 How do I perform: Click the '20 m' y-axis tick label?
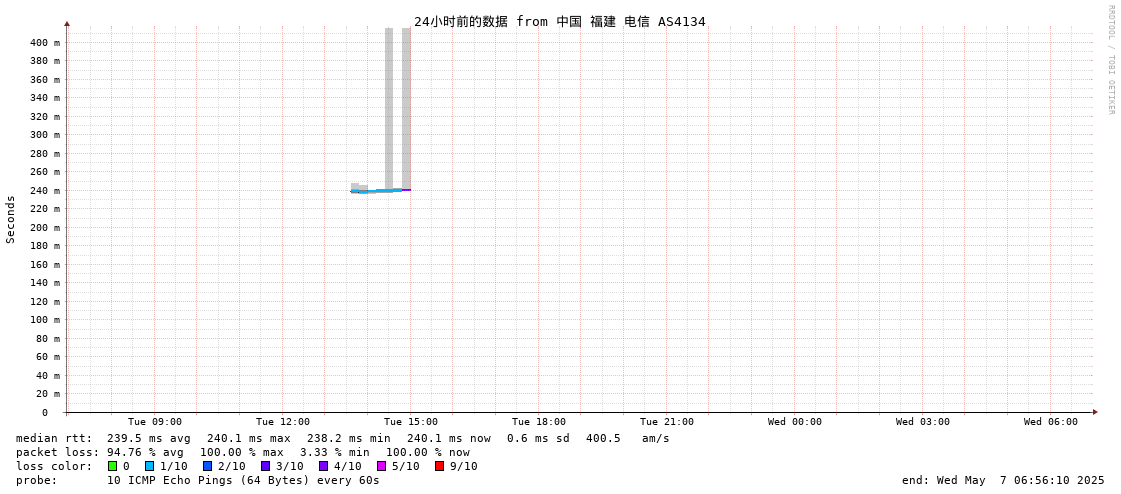click(48, 394)
